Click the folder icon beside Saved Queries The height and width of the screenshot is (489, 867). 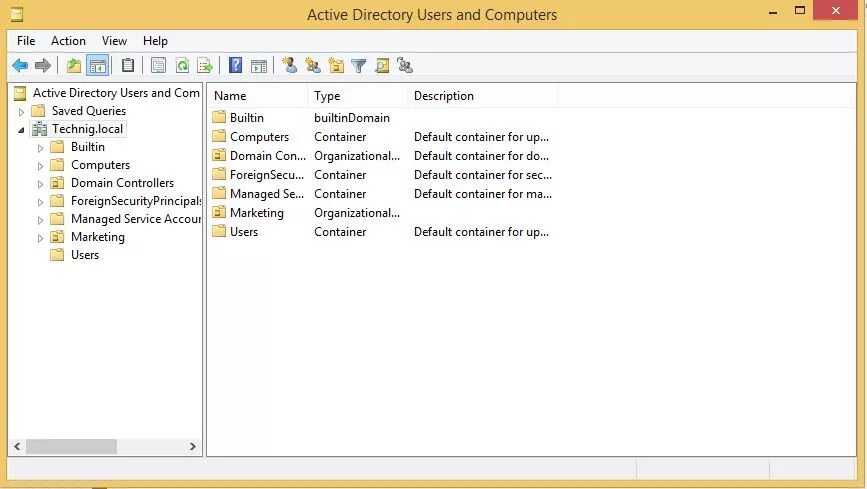[x=38, y=111]
